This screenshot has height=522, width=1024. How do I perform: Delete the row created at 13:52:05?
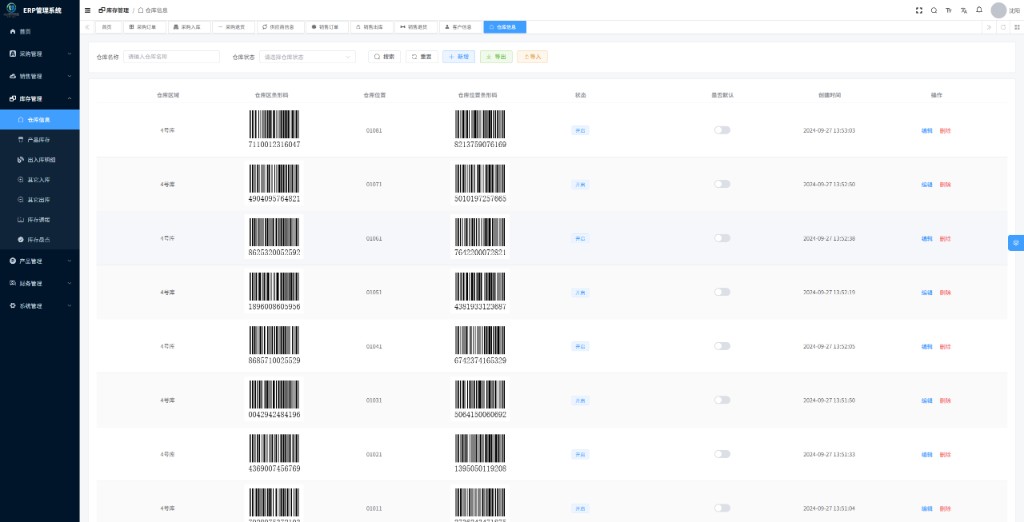point(945,347)
